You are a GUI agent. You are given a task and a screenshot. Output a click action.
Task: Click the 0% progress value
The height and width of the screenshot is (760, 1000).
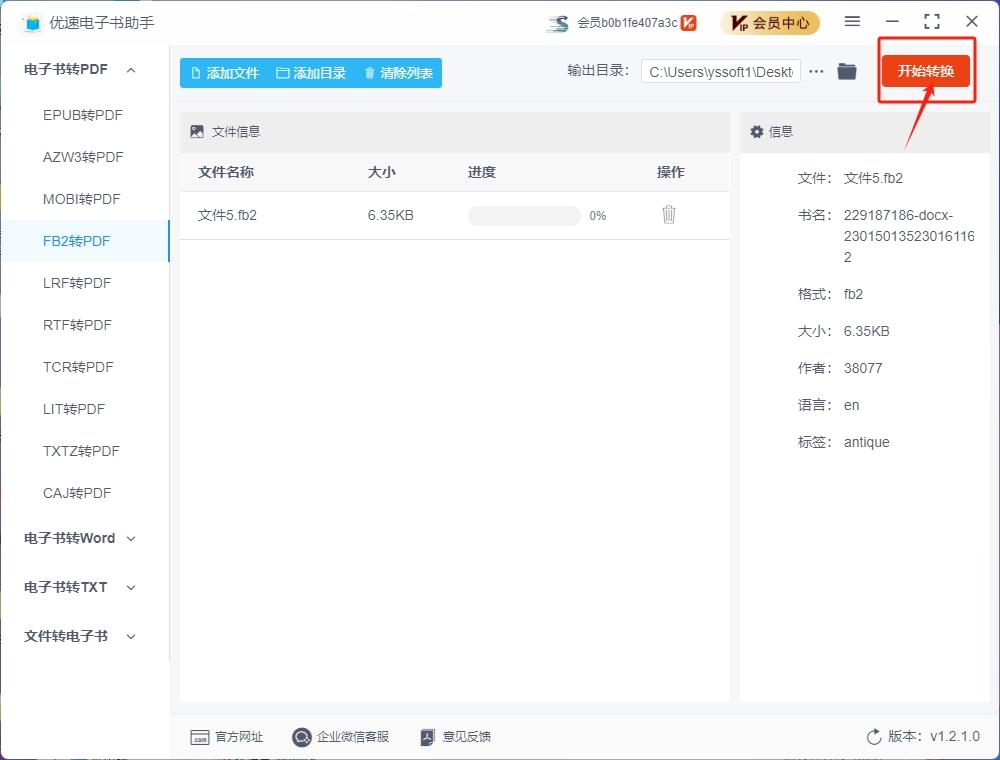click(x=598, y=216)
